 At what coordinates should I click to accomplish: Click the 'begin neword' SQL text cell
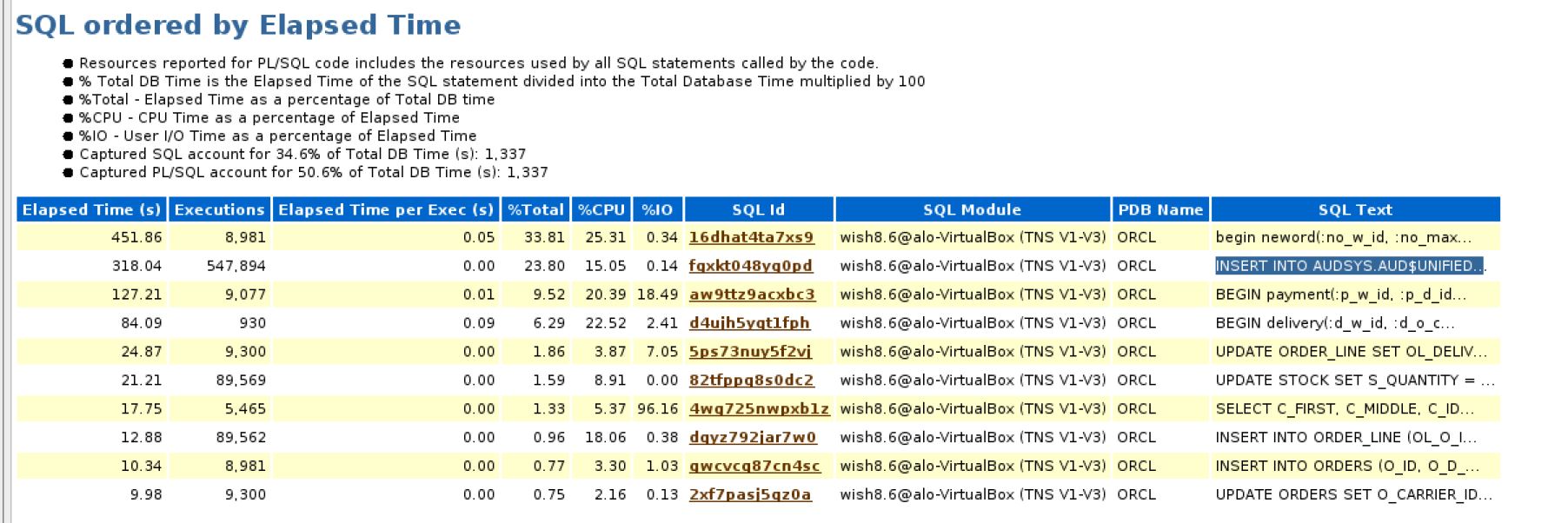tap(1343, 237)
